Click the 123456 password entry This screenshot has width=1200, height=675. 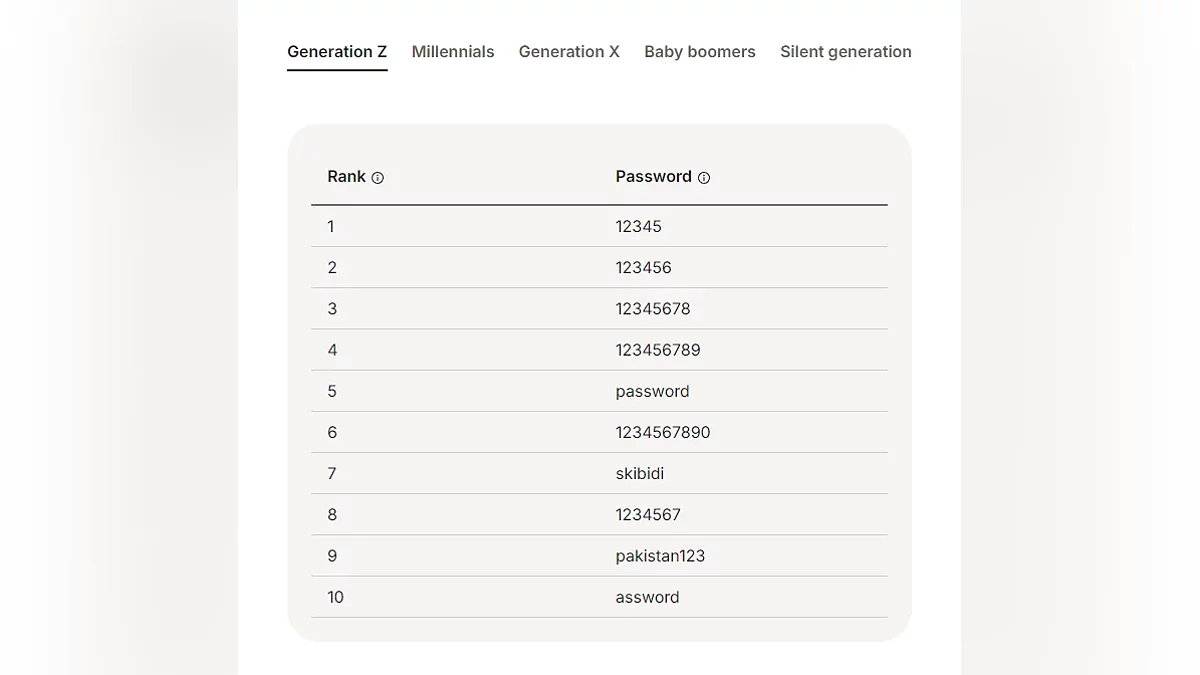pos(644,268)
